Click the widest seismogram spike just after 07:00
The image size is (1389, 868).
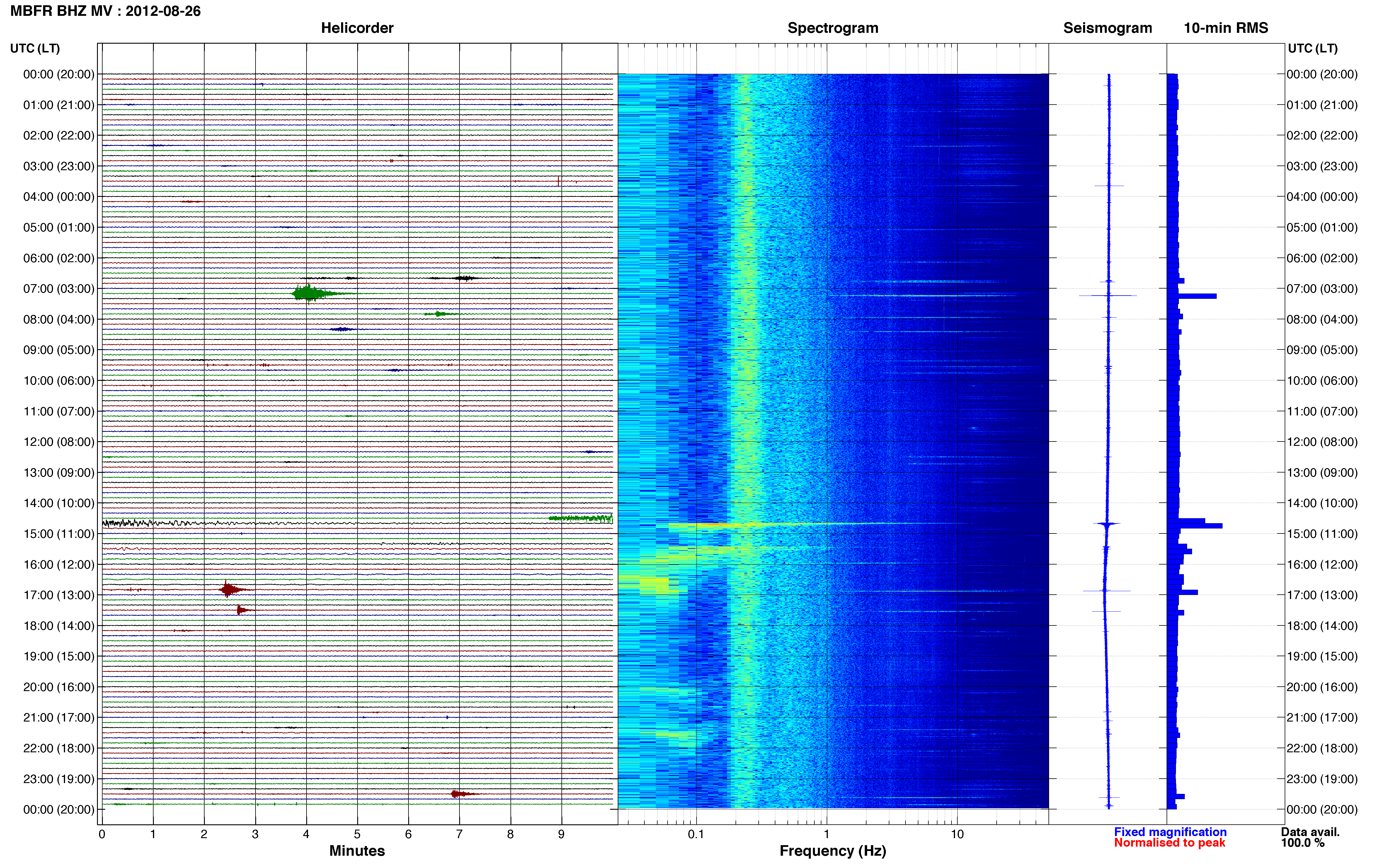click(1108, 296)
